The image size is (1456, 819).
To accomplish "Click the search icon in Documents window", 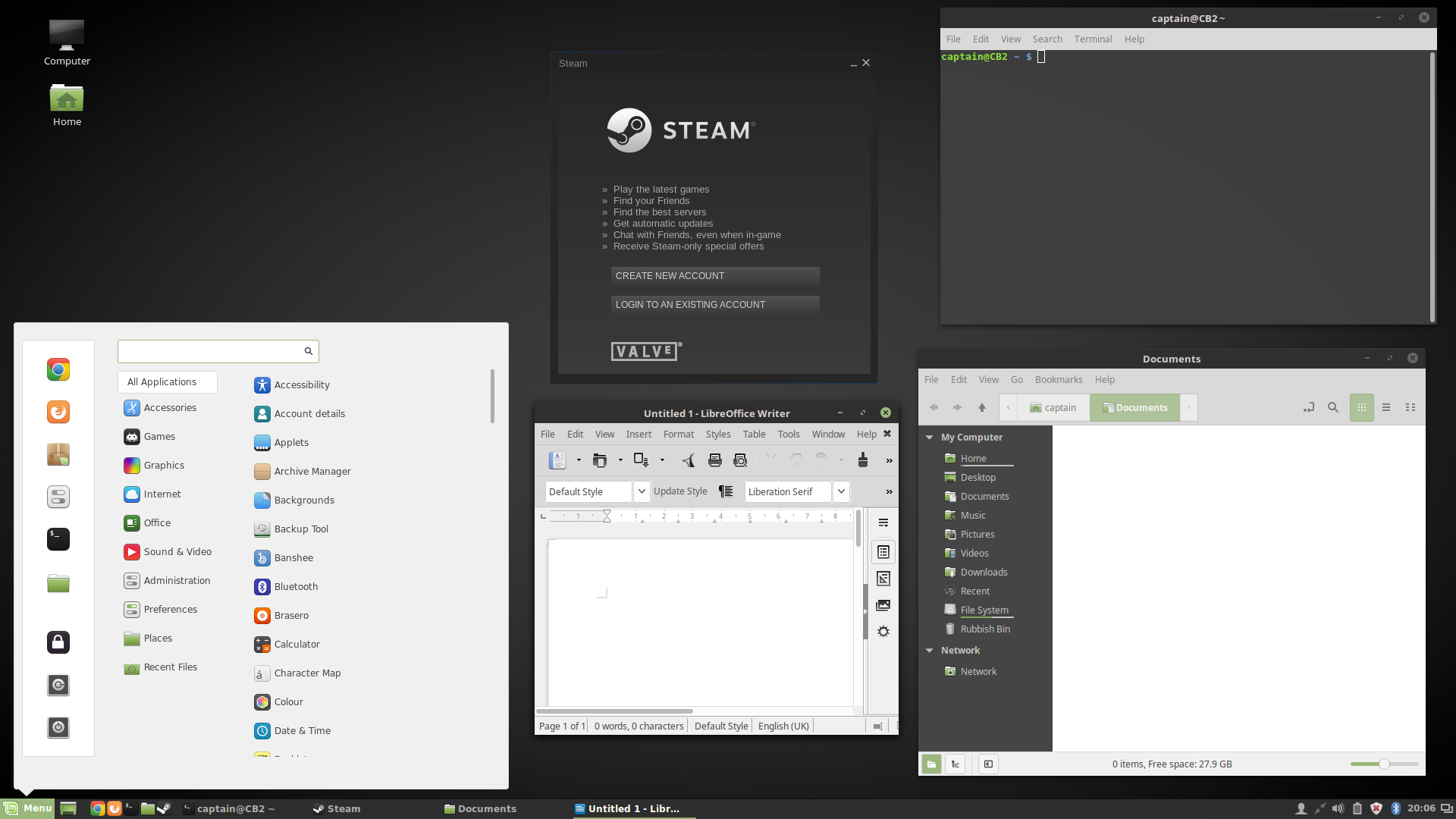I will click(1332, 407).
